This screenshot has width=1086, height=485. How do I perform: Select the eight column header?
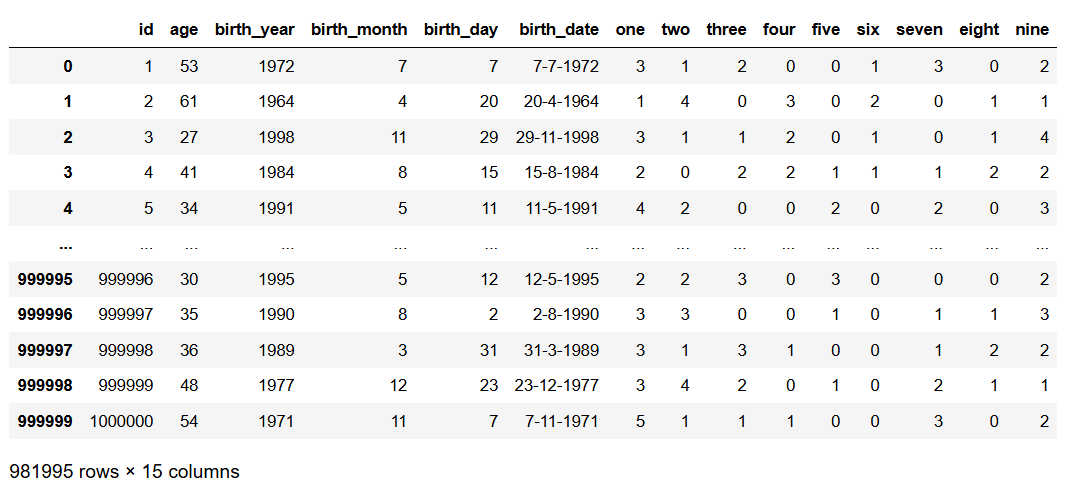point(979,29)
